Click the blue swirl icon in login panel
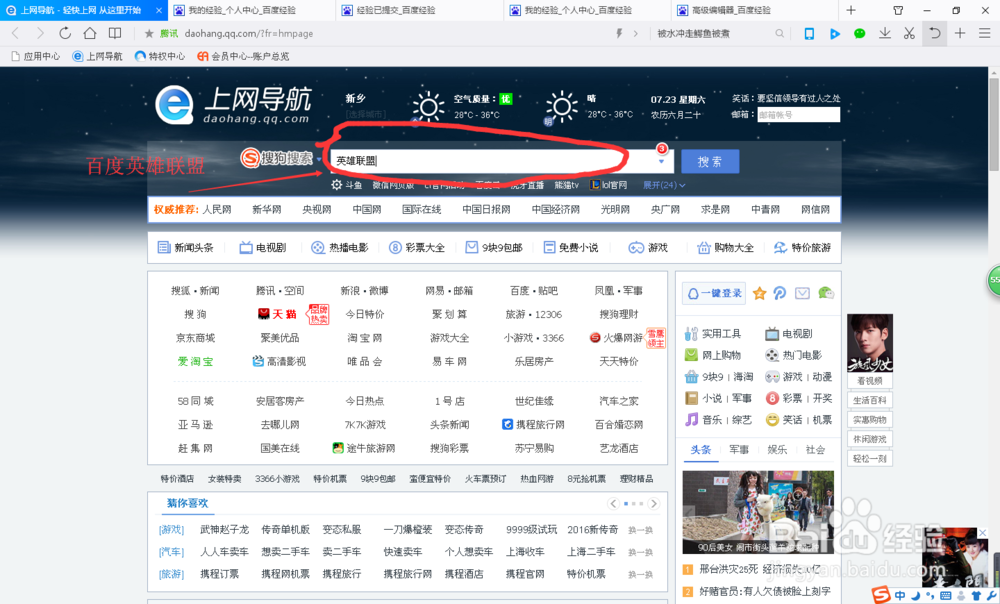 click(x=779, y=293)
